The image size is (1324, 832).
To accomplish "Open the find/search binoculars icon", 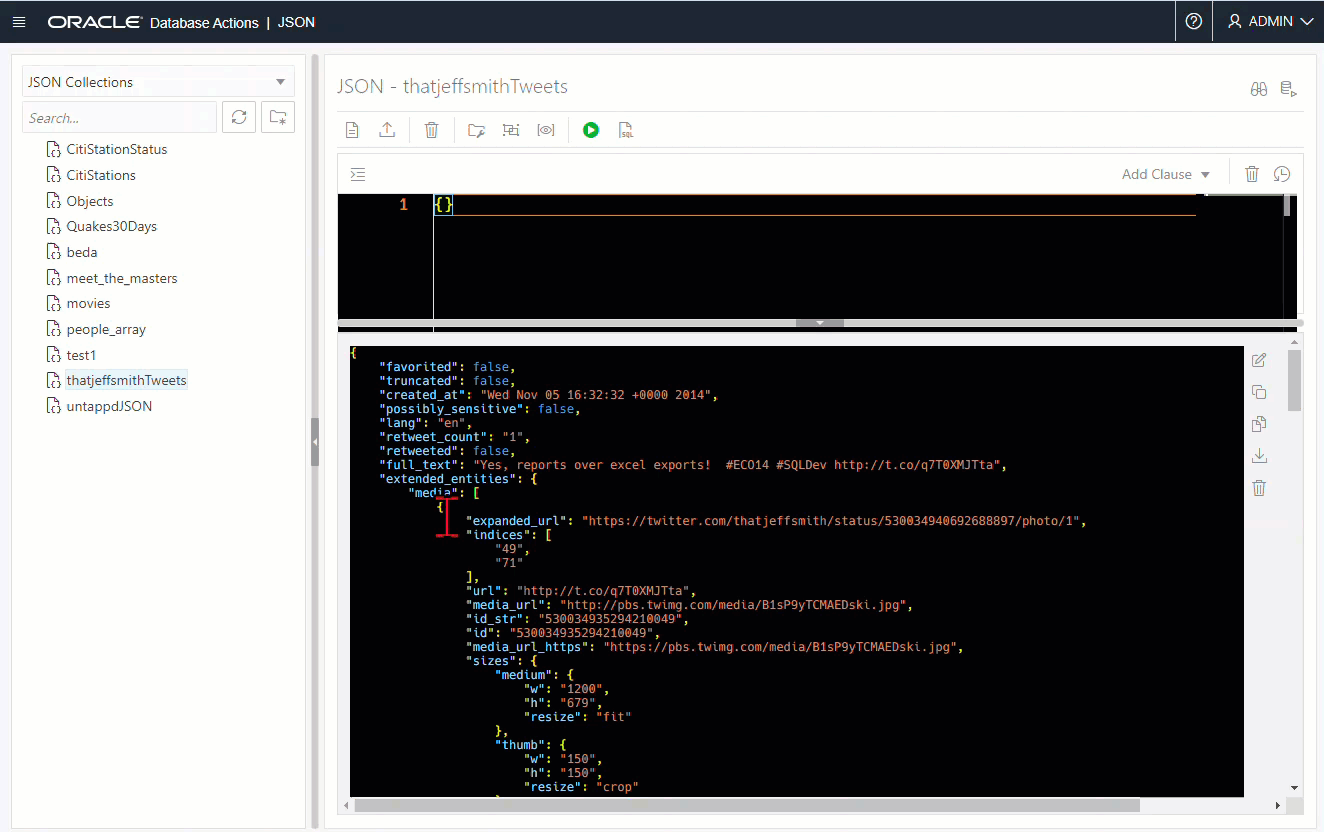I will click(x=1258, y=88).
